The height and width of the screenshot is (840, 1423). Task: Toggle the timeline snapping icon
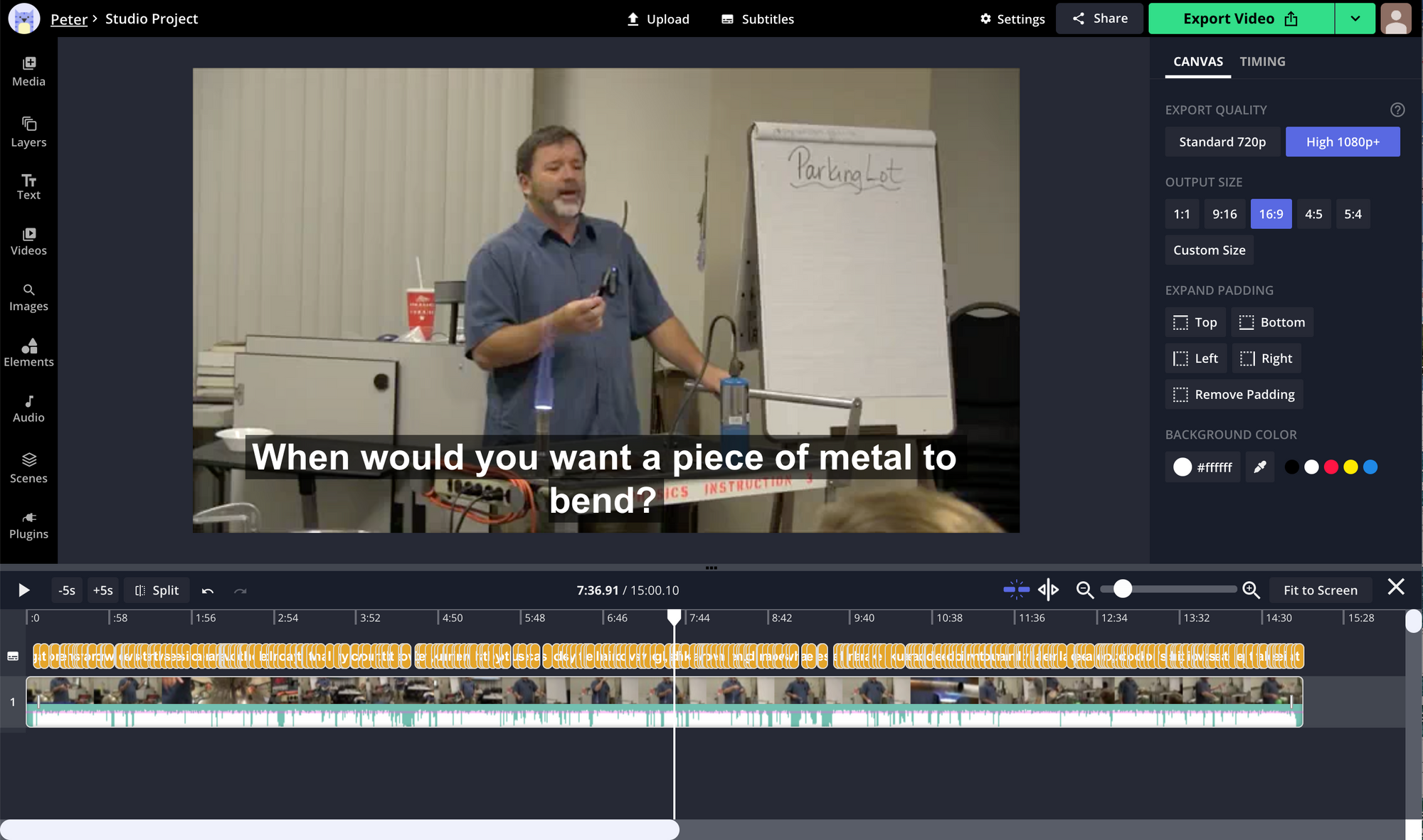pos(1016,590)
